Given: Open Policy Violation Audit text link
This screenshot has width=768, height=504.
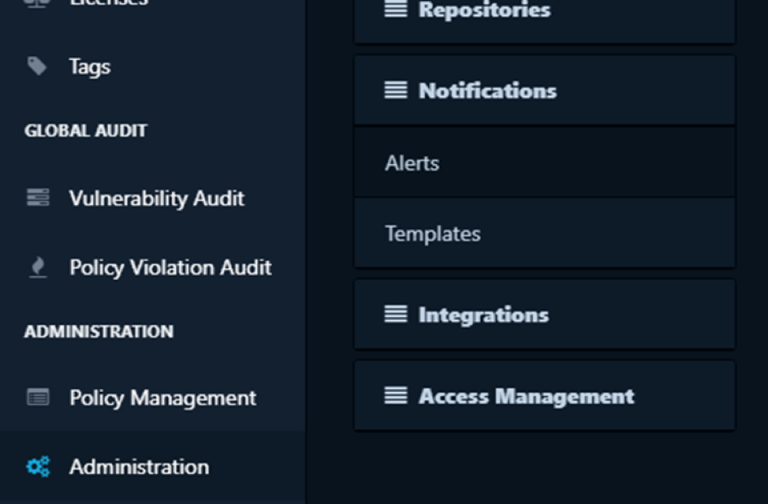Looking at the screenshot, I should click(170, 268).
